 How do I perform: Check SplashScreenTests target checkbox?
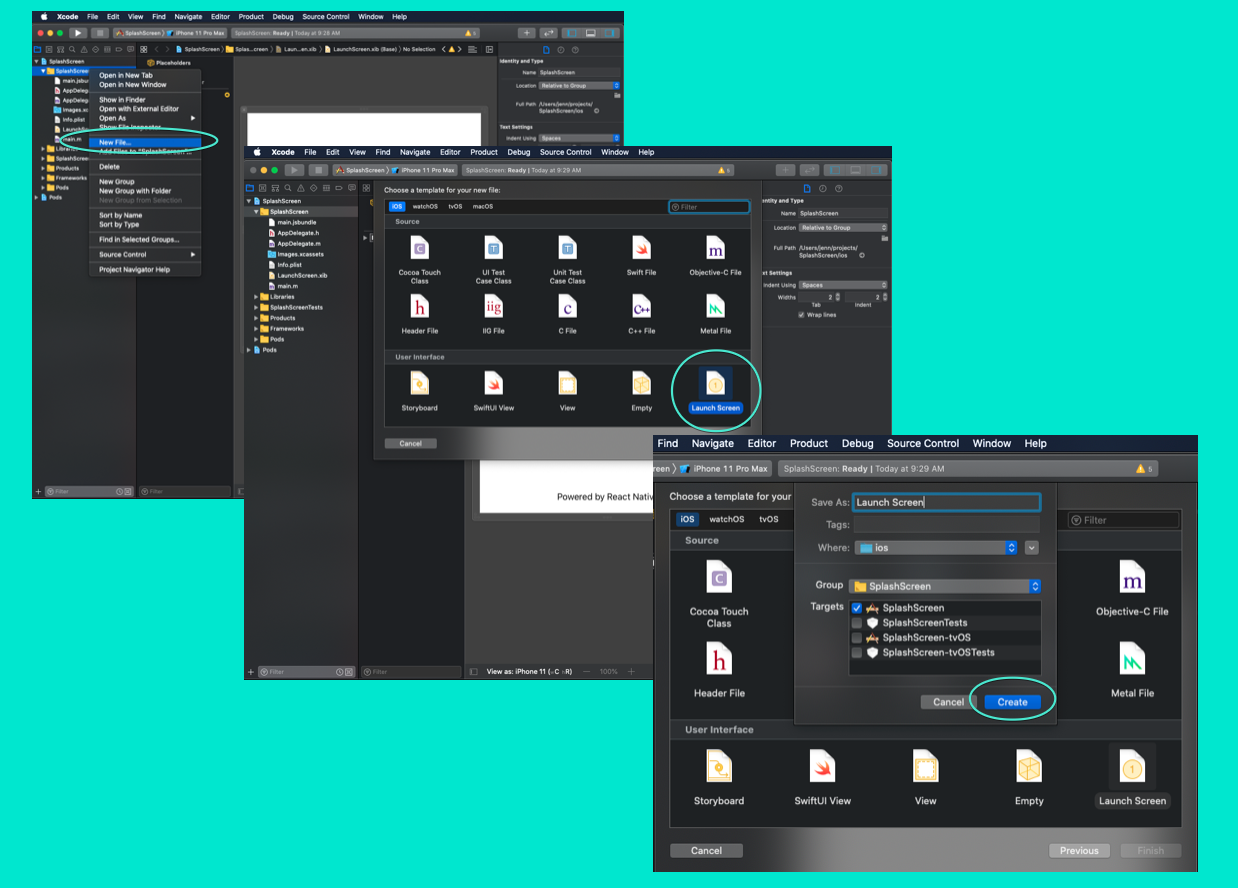[x=856, y=623]
